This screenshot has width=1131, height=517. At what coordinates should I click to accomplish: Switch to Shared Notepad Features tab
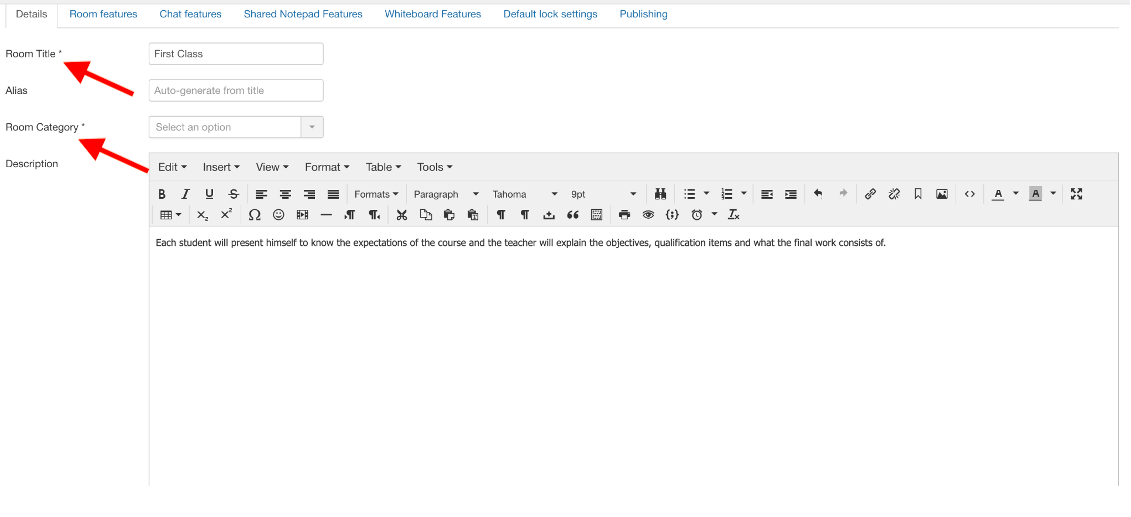pos(303,14)
